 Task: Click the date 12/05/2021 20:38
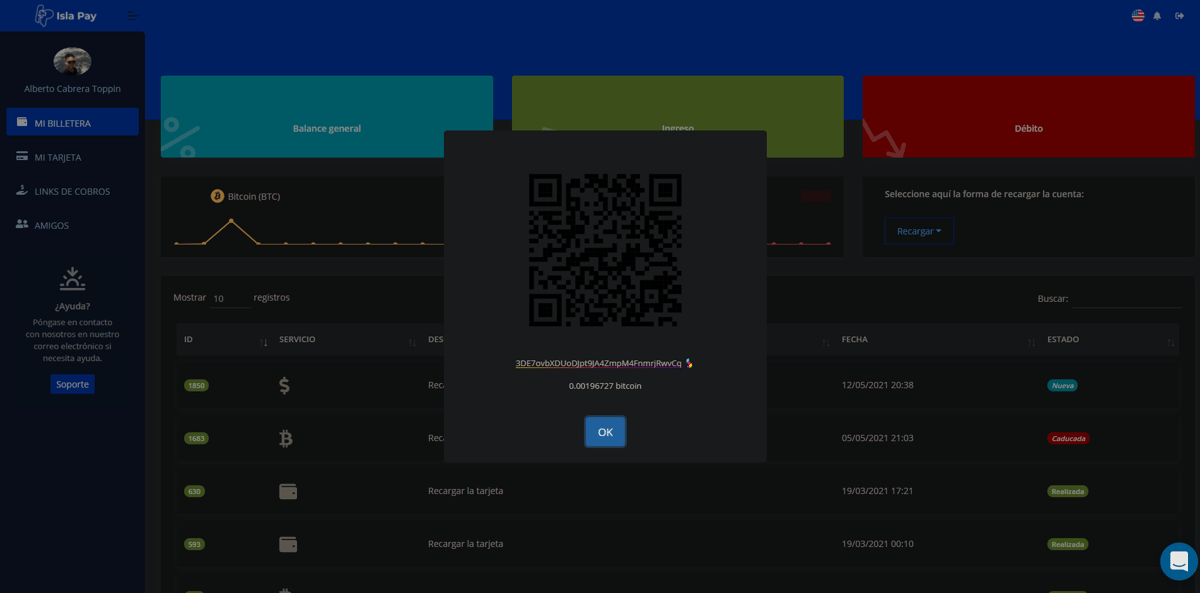[x=877, y=385]
